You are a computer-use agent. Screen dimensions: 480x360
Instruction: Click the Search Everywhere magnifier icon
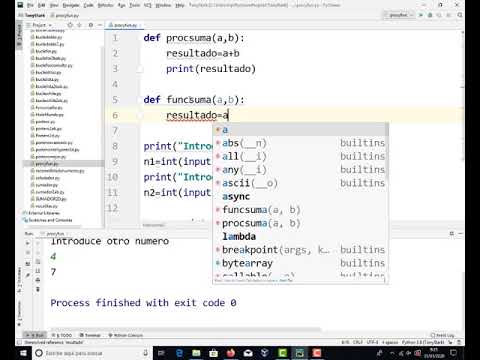[x=460, y=15]
